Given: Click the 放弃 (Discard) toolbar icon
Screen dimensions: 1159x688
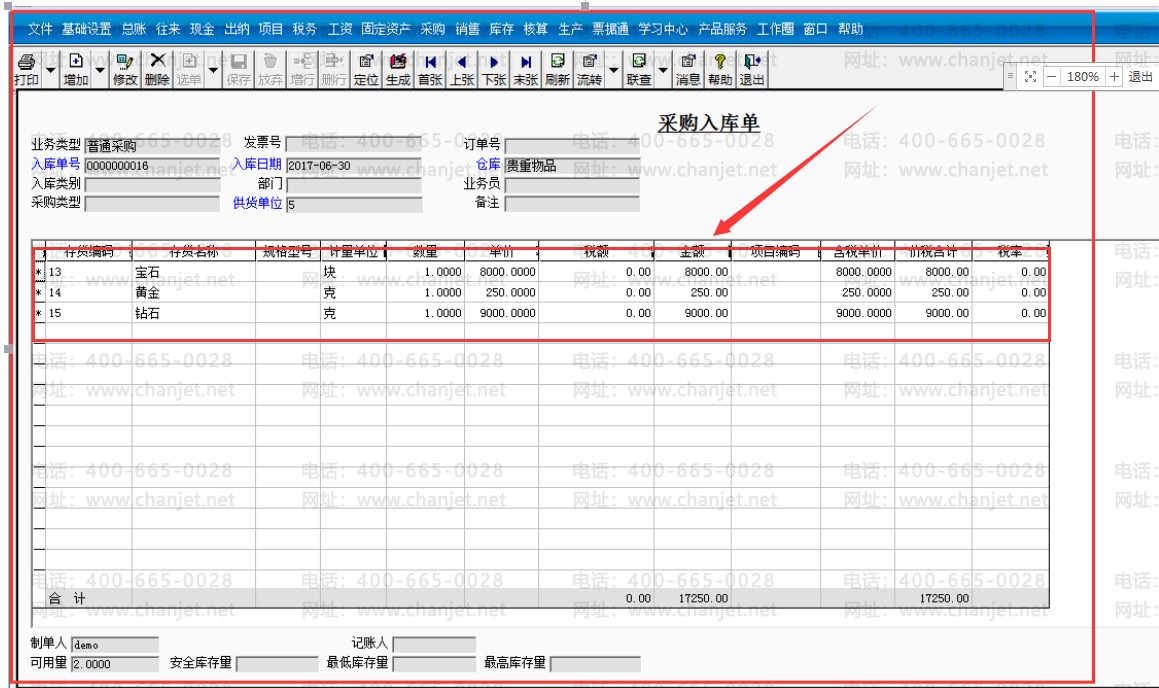Looking at the screenshot, I should (270, 69).
